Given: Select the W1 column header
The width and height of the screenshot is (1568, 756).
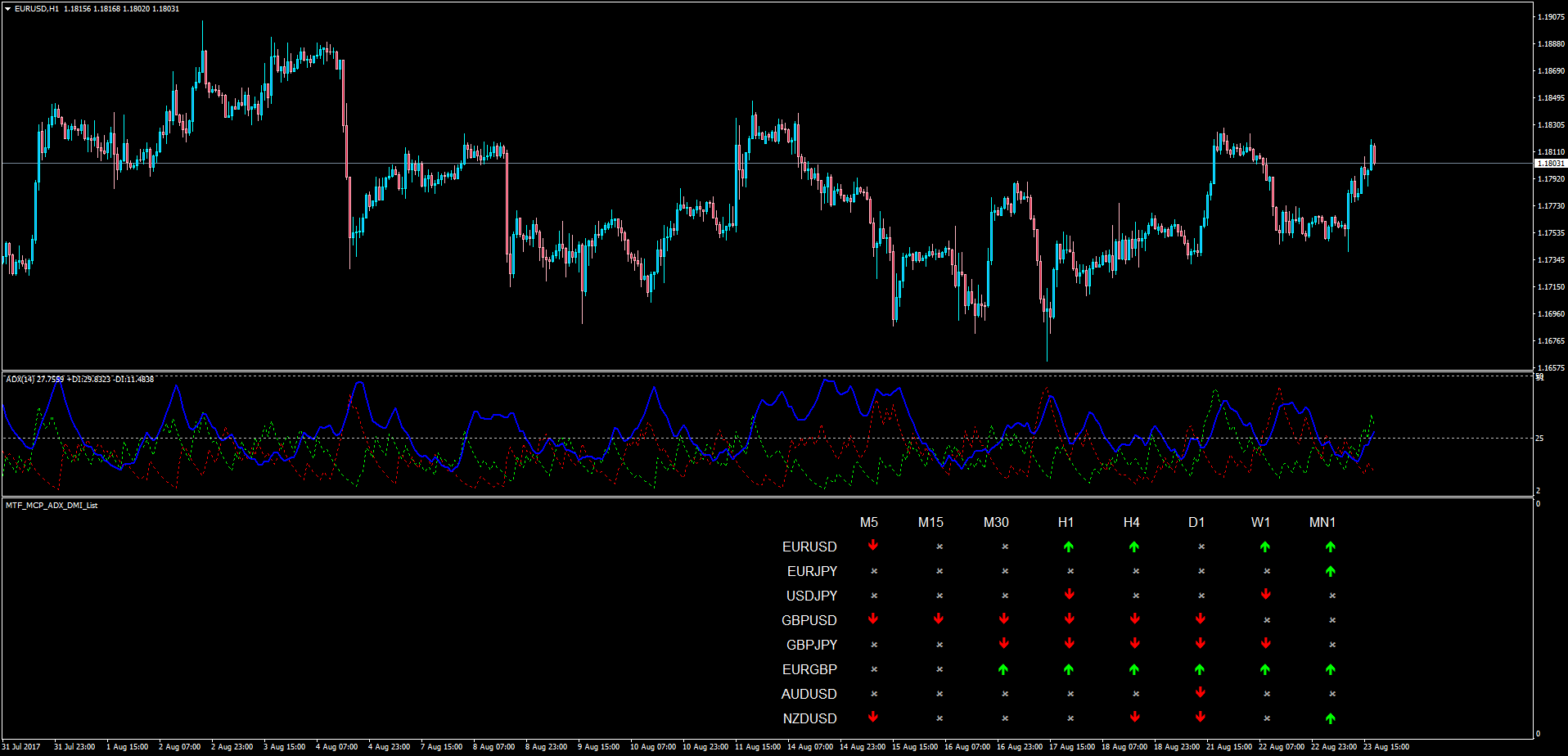Looking at the screenshot, I should pos(1260,522).
